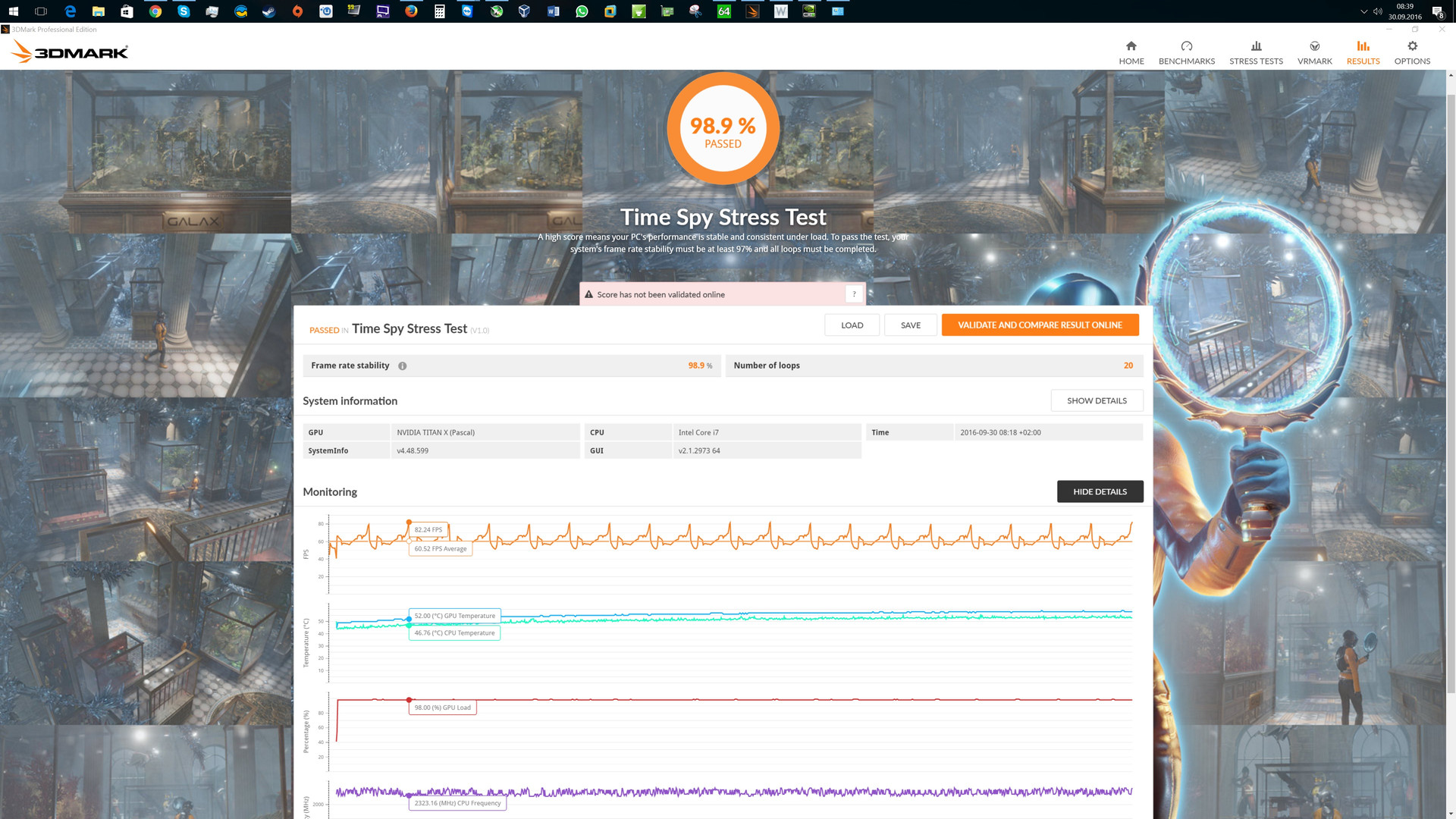Viewport: 1456px width, 819px height.
Task: Open Microsoft Word from the taskbar
Action: 553,11
